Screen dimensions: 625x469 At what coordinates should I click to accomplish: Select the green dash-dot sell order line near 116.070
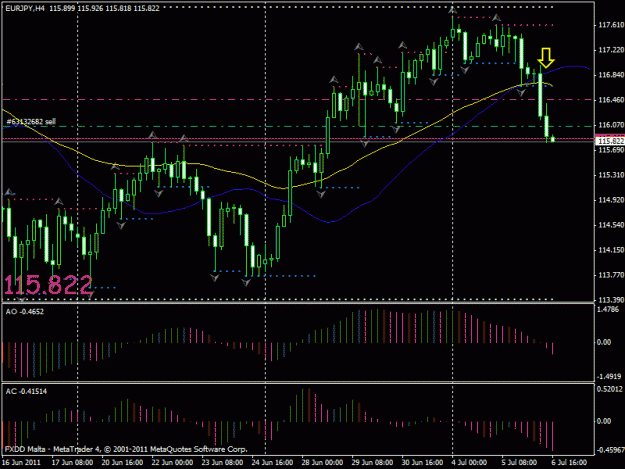(299, 127)
